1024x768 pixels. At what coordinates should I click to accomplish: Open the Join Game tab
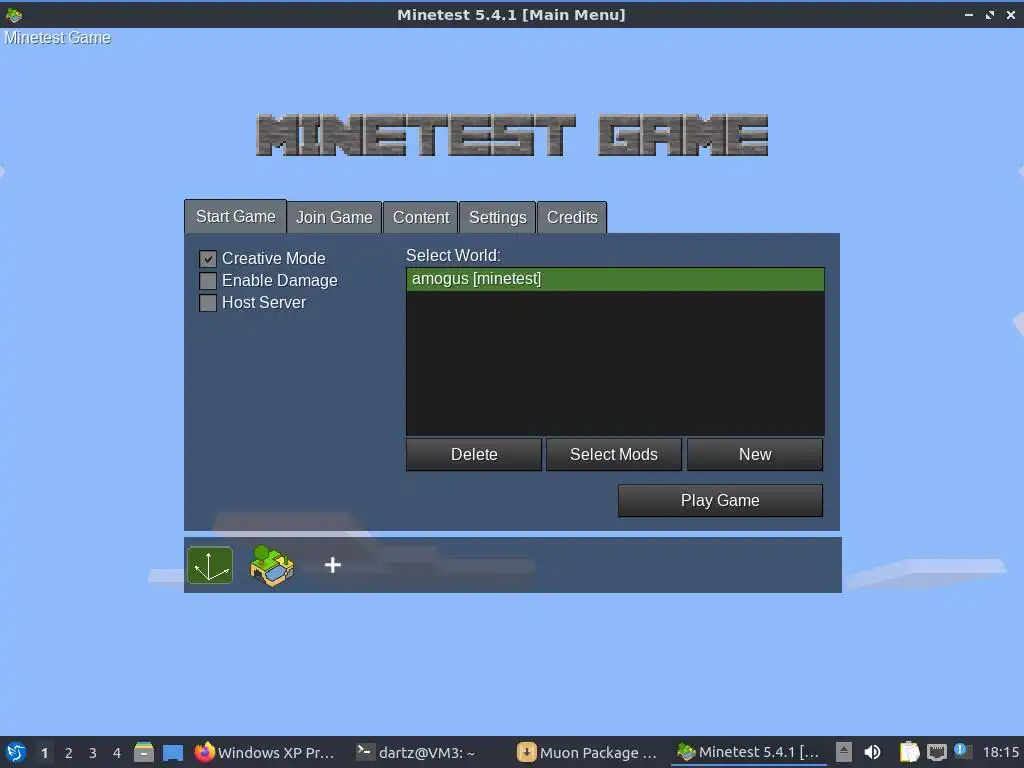(334, 217)
